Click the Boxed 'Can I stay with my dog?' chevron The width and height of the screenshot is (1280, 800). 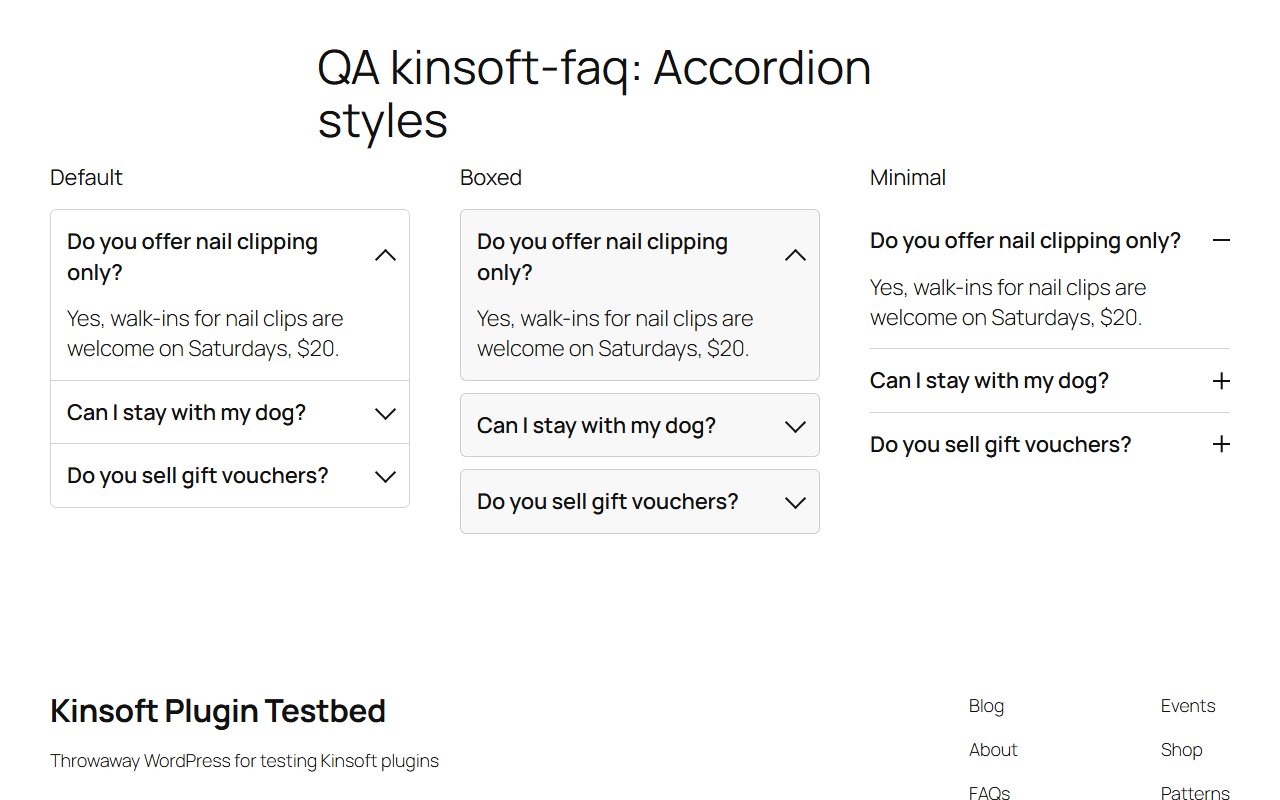[795, 426]
